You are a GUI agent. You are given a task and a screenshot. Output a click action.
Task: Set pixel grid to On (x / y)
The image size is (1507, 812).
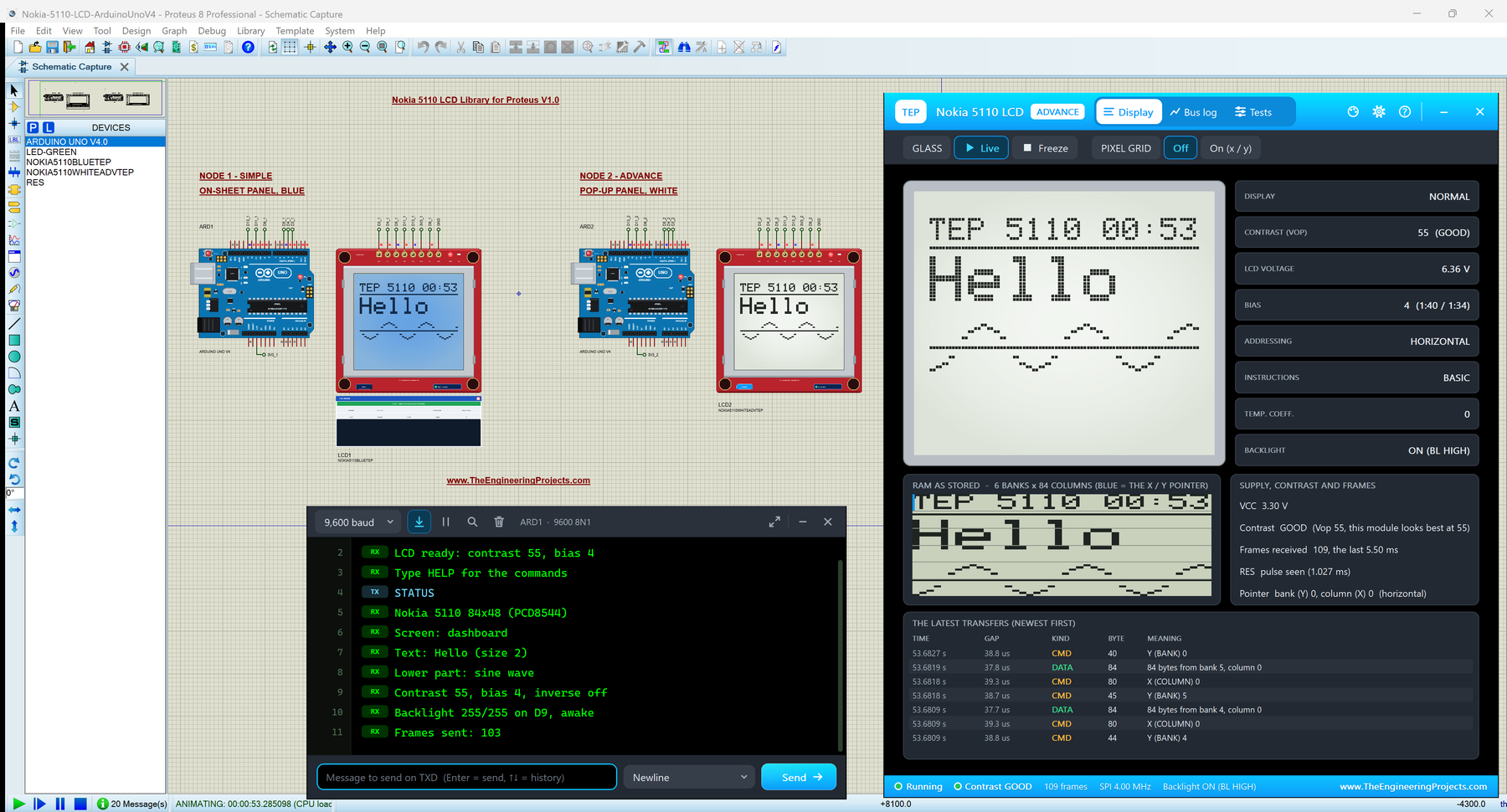[1231, 148]
